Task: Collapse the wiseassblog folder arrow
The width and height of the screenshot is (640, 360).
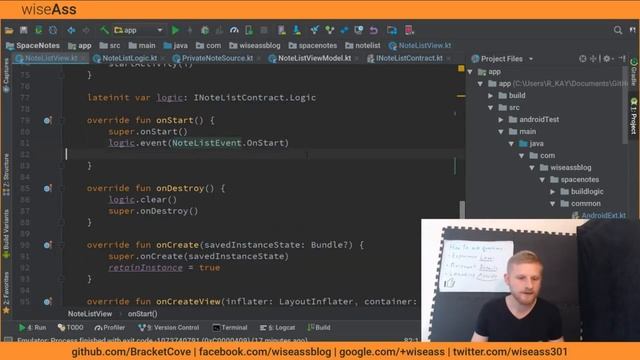Action: pyautogui.click(x=532, y=168)
